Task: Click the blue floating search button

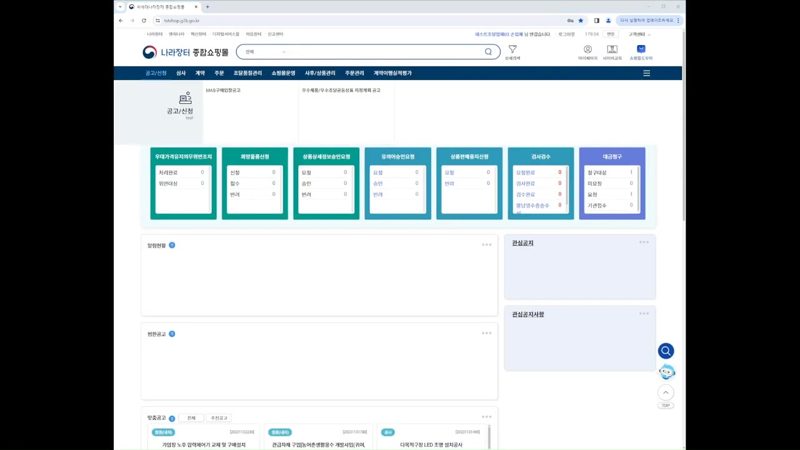Action: 666,351
